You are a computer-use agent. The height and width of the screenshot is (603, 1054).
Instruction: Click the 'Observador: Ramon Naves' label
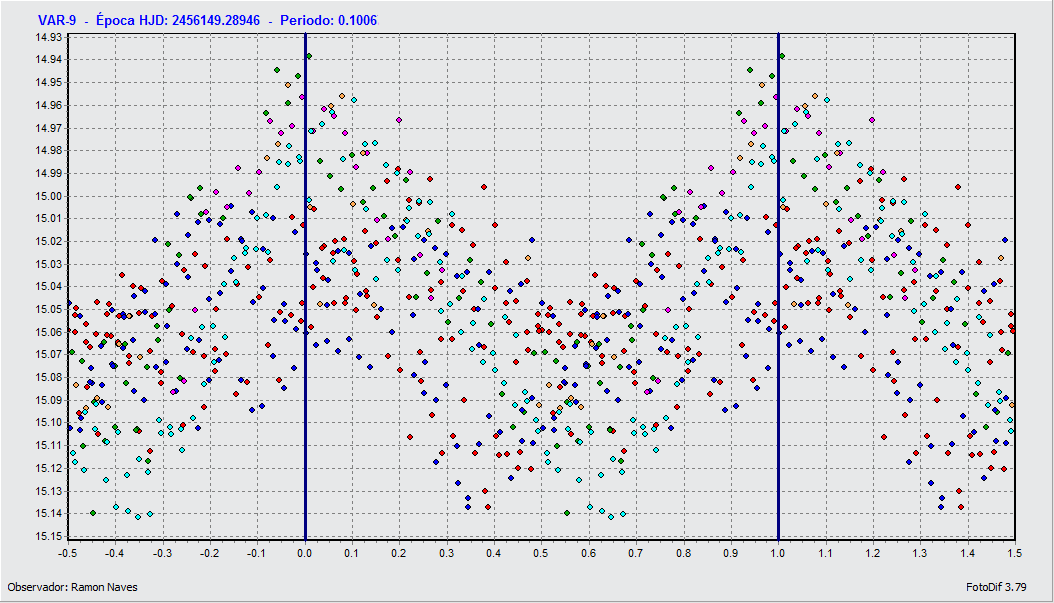73,587
